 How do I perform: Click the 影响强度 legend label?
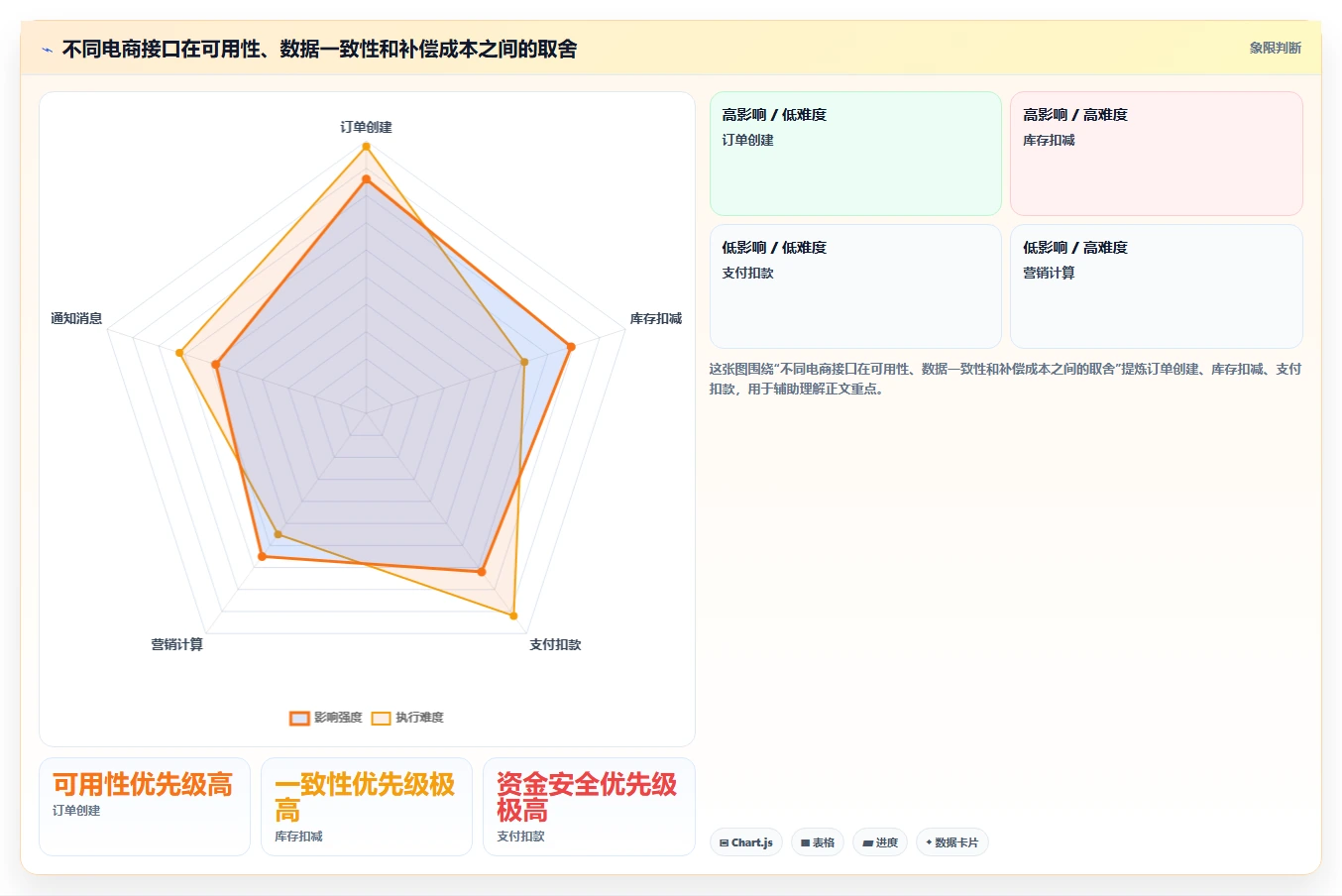(x=338, y=718)
